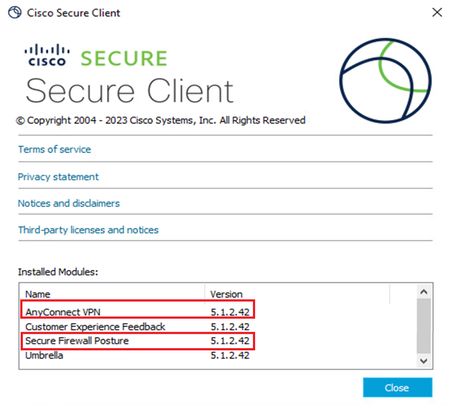Click the scroll up arrow in modules list

424,292
